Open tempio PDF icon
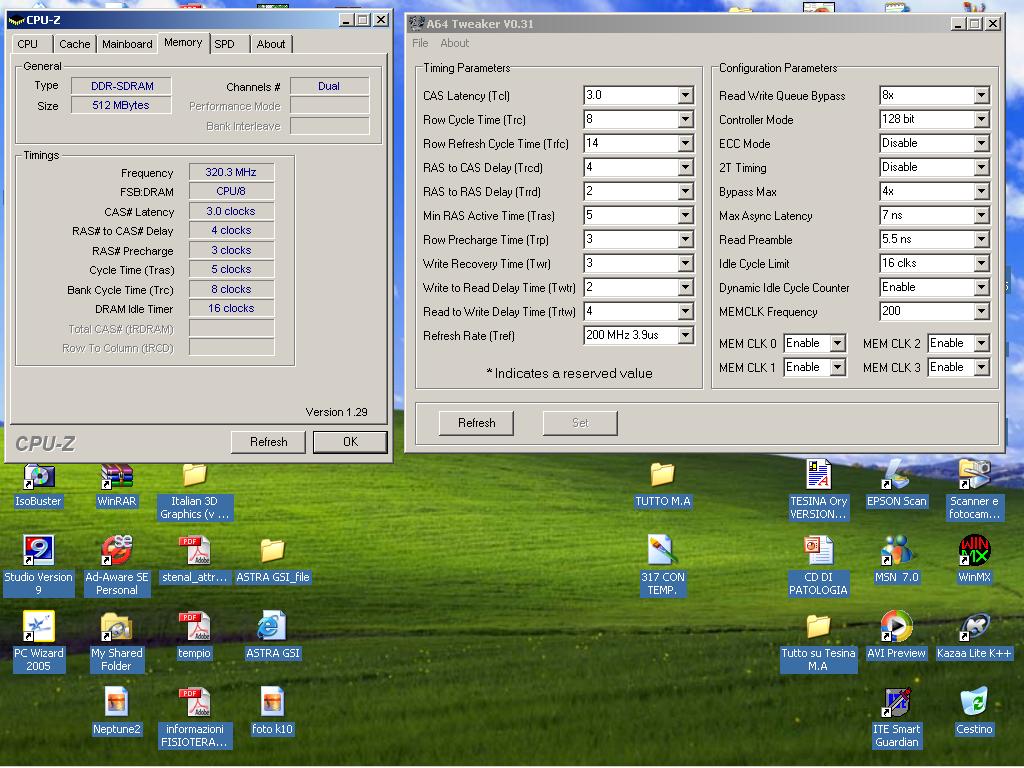 tap(195, 635)
